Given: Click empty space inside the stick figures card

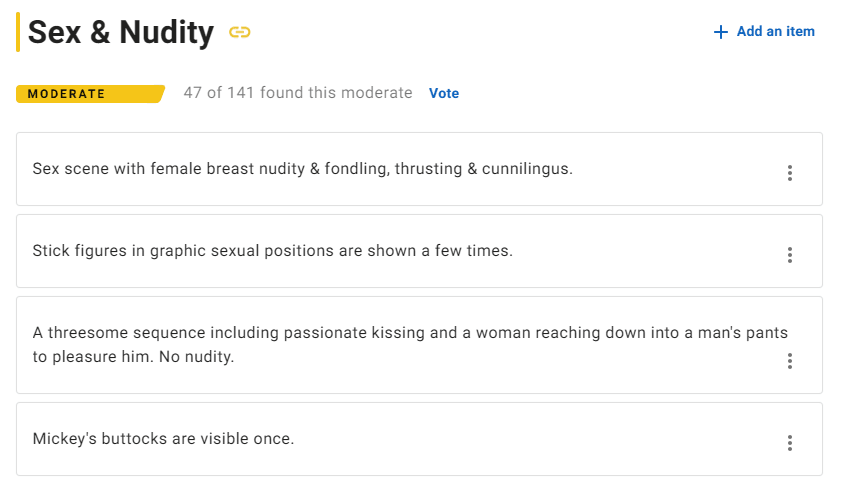Looking at the screenshot, I should (x=650, y=251).
